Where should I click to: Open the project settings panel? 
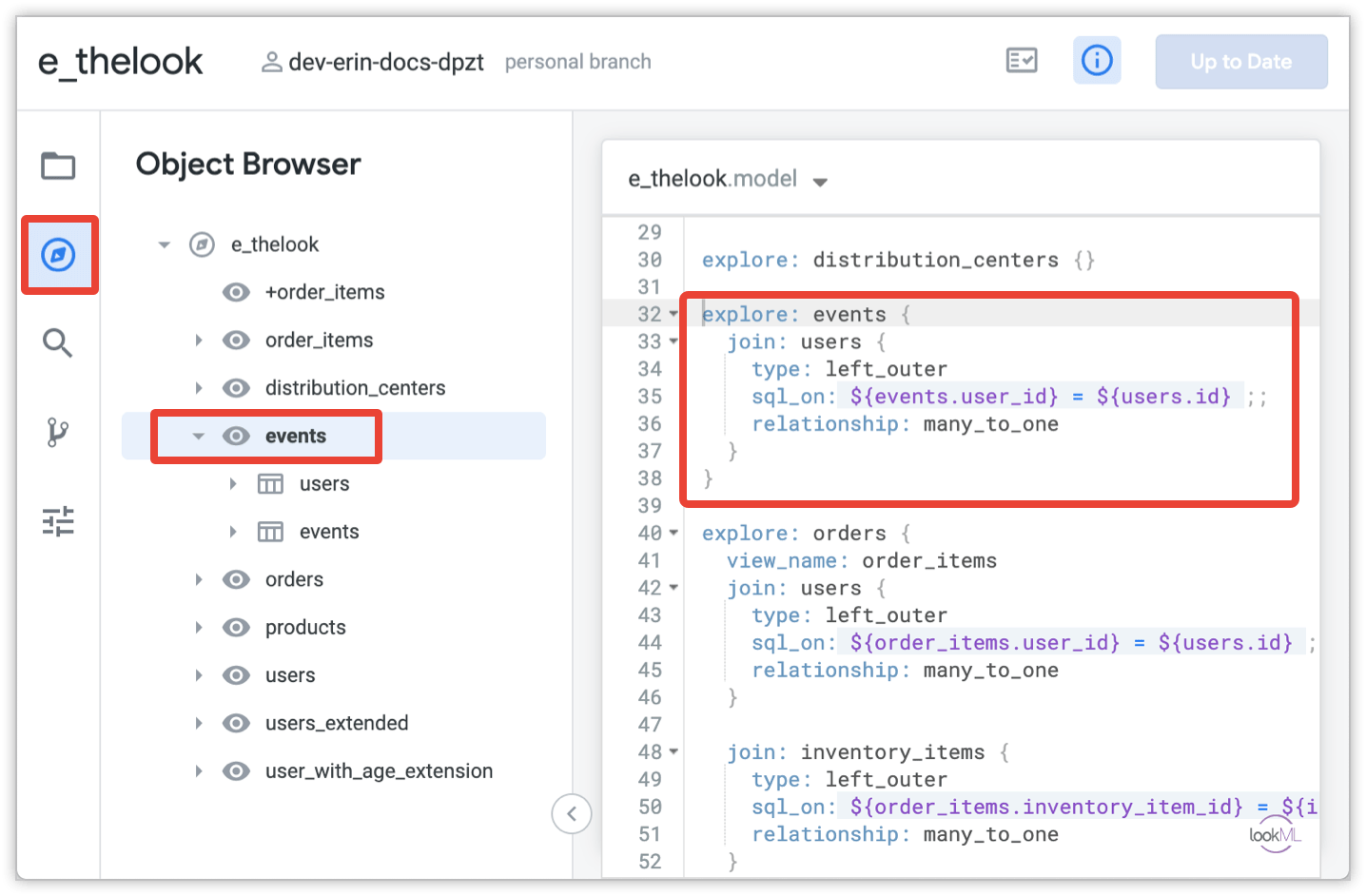[x=58, y=521]
